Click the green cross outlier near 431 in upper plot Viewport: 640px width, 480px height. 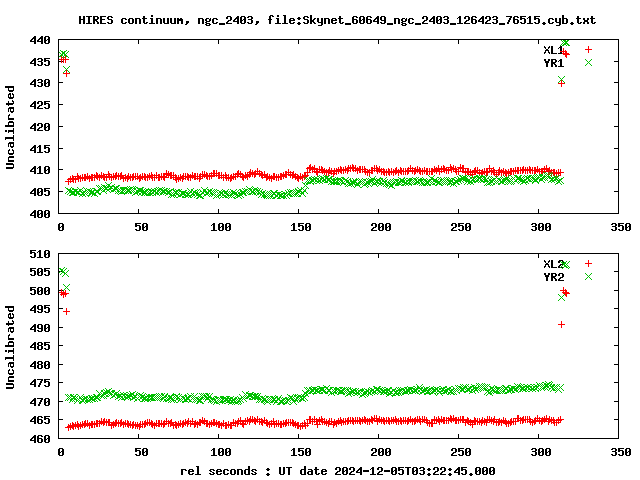coord(561,80)
